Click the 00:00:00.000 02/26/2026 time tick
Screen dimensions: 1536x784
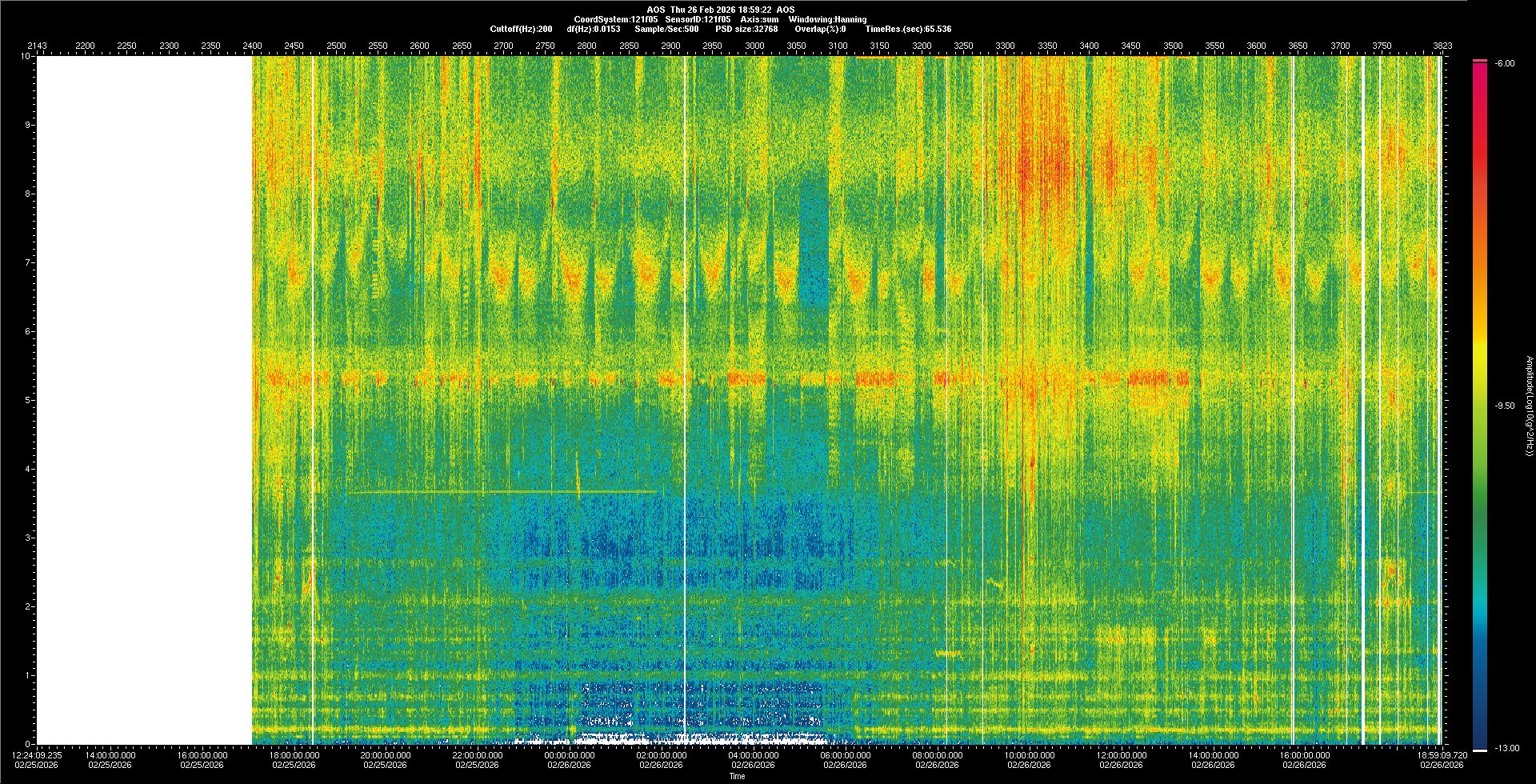coord(570,759)
